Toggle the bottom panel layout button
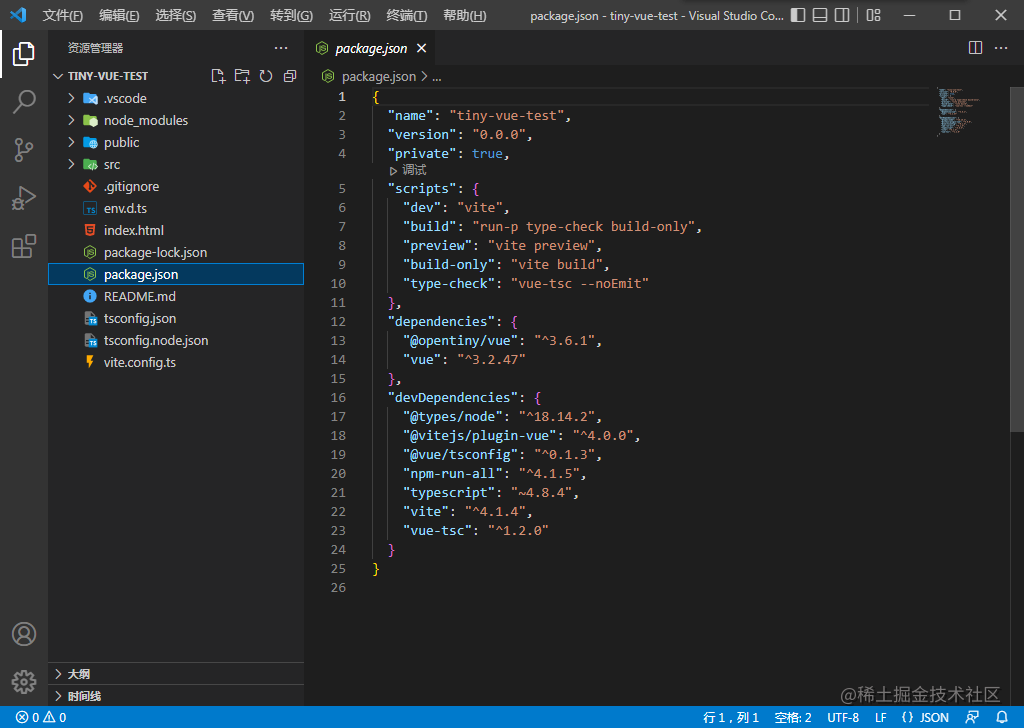 [820, 15]
